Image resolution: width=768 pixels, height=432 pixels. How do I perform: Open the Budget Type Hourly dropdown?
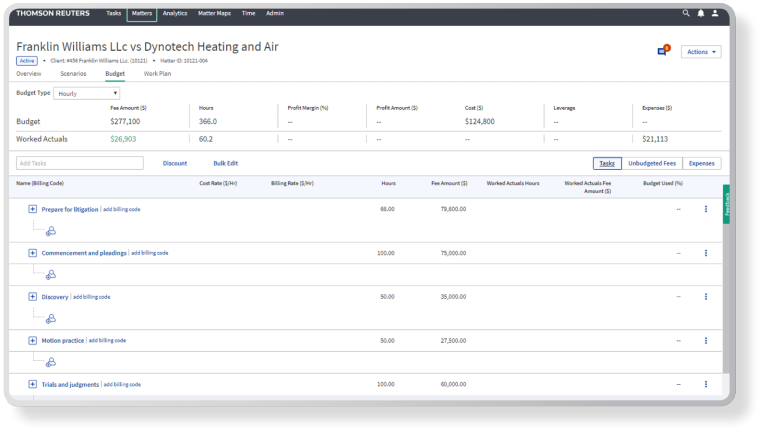point(86,93)
